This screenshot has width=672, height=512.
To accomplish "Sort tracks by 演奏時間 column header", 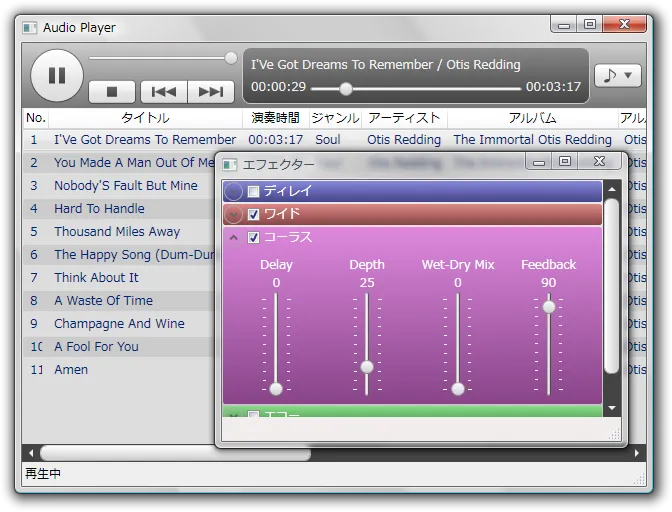I will click(x=275, y=118).
